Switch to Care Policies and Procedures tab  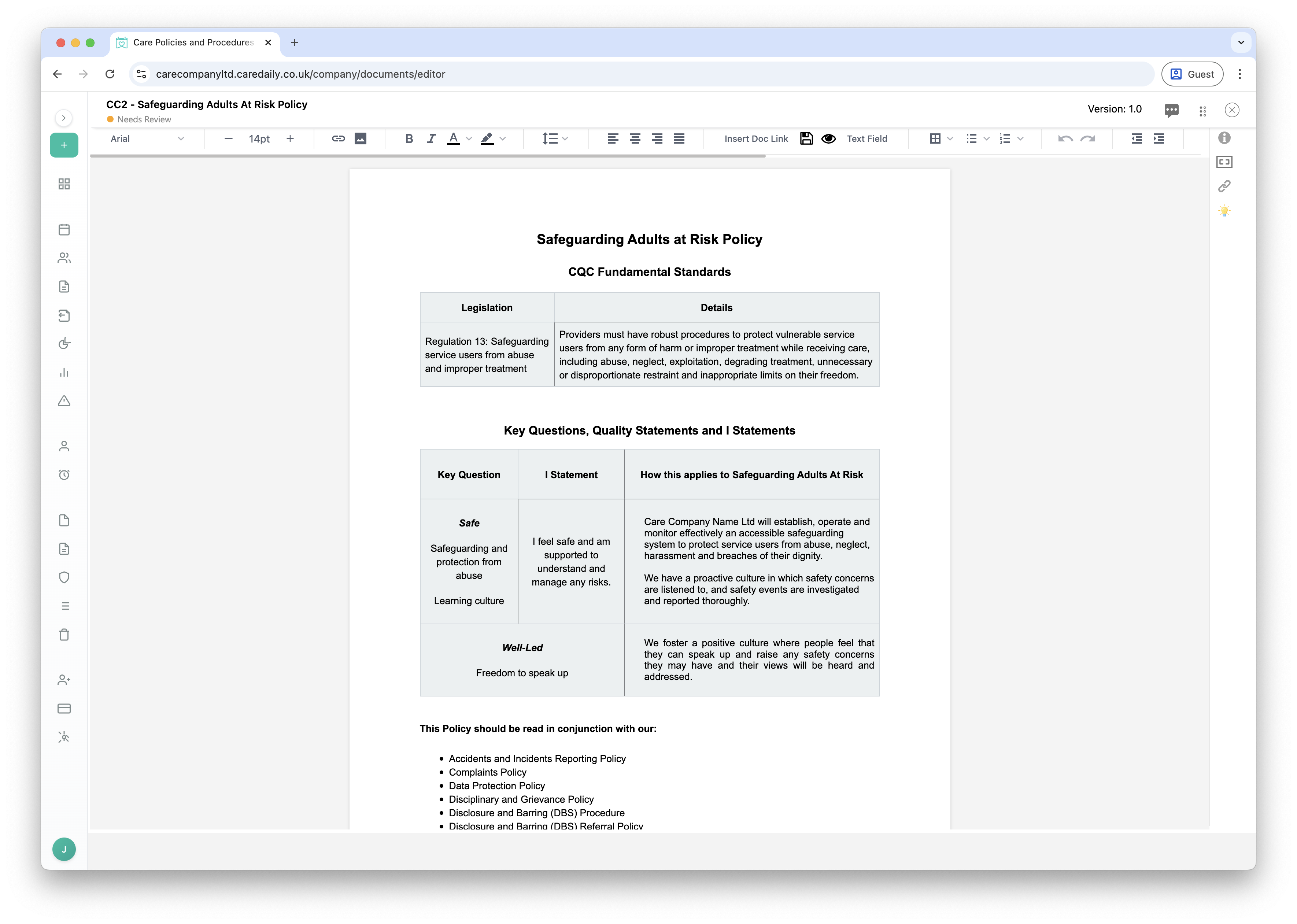pyautogui.click(x=194, y=42)
